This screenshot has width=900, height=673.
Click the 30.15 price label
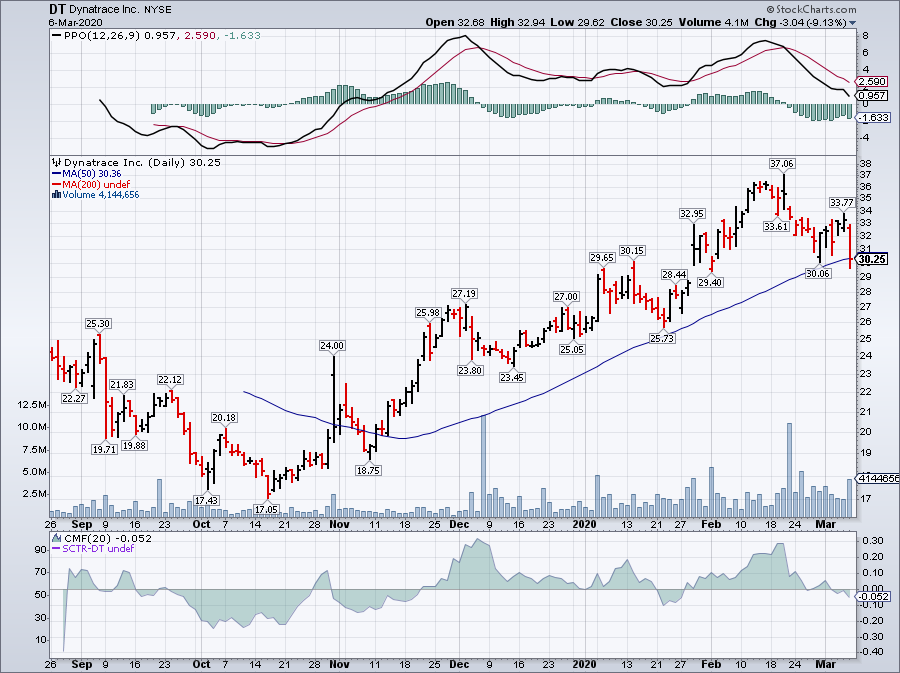[x=633, y=251]
